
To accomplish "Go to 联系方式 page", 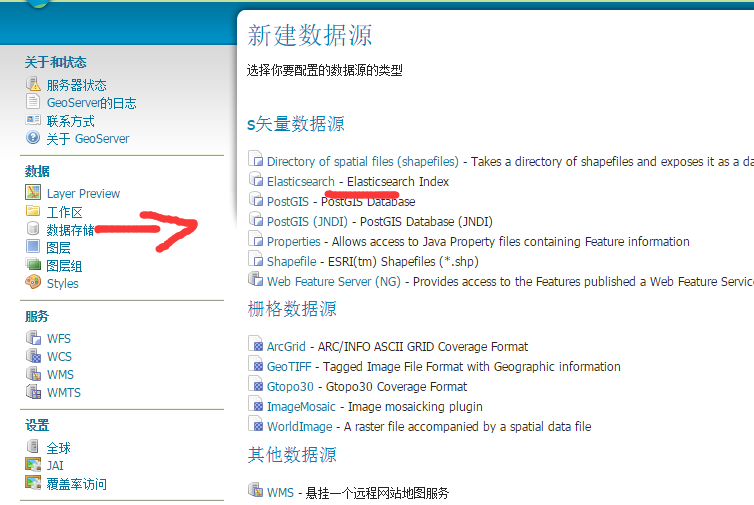I will coord(71,121).
